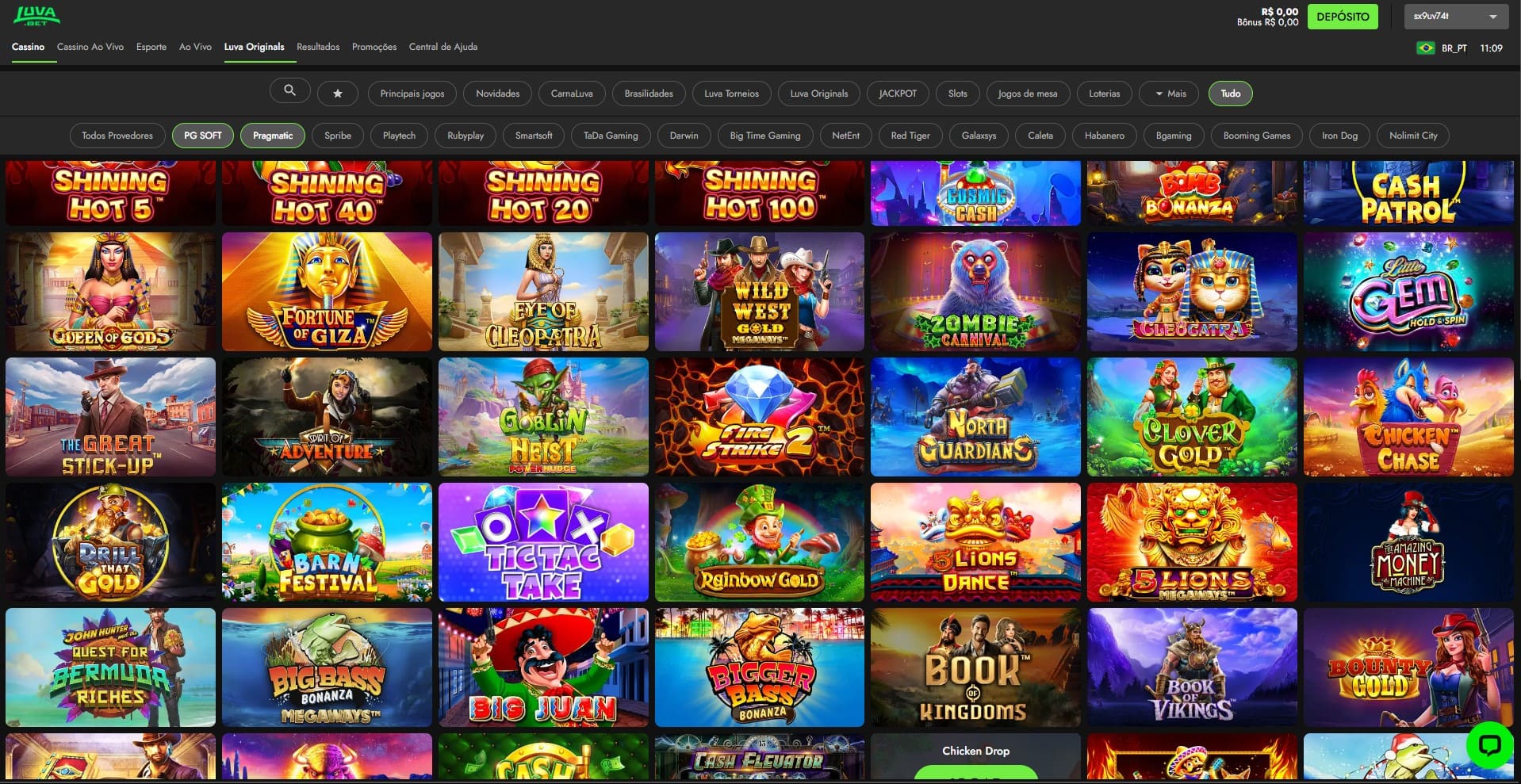The width and height of the screenshot is (1521, 784).
Task: Open the Luva Torneios category
Action: (x=731, y=94)
